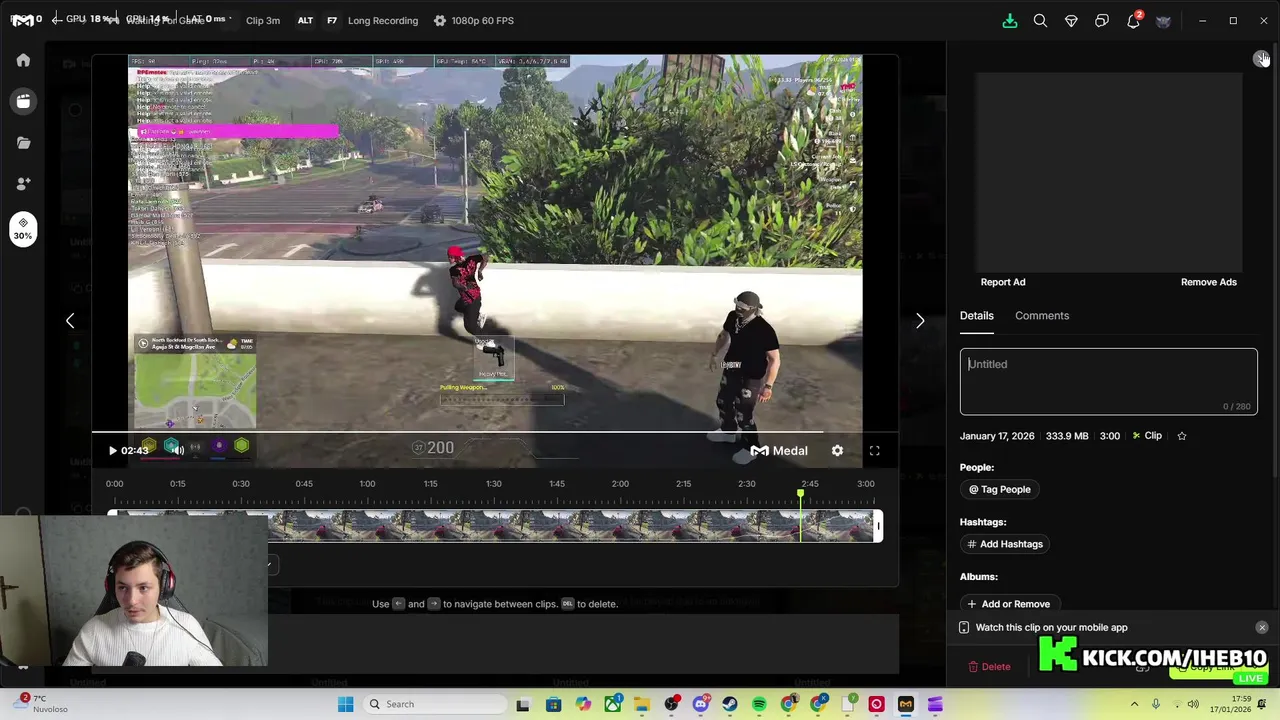Open the search magnifier in the top bar
This screenshot has height=720, width=1280.
click(1040, 20)
